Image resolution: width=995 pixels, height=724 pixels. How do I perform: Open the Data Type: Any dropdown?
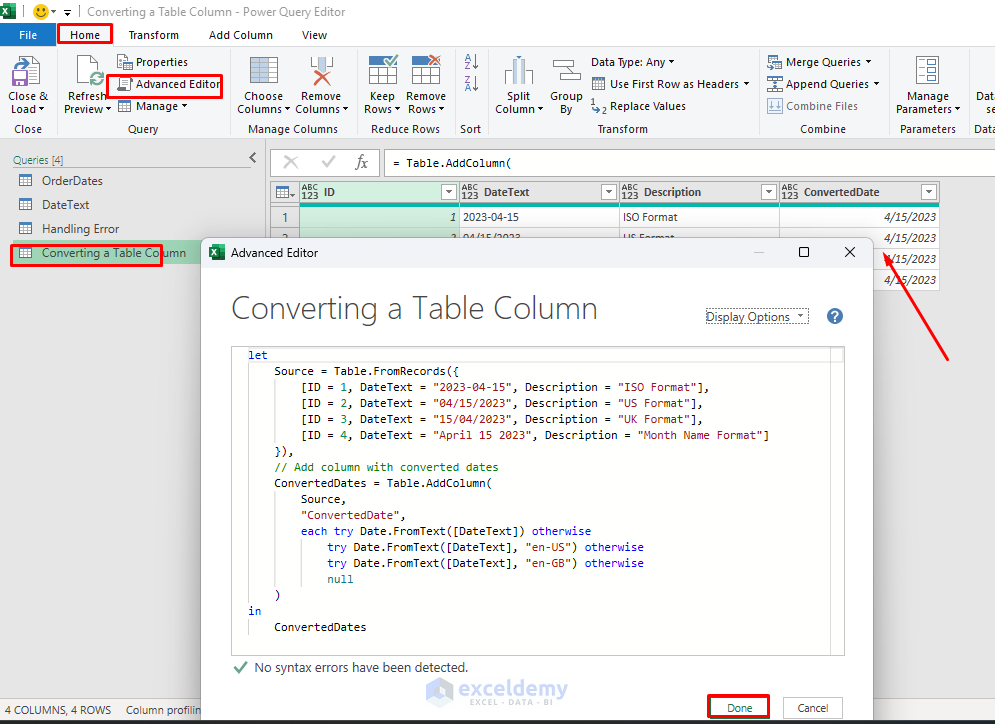coord(633,62)
